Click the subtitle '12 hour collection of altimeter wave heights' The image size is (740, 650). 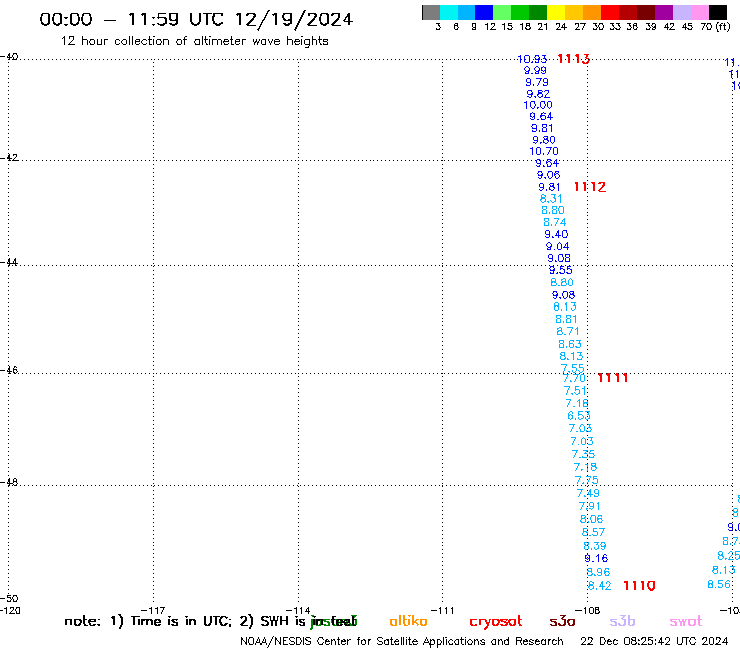(194, 41)
